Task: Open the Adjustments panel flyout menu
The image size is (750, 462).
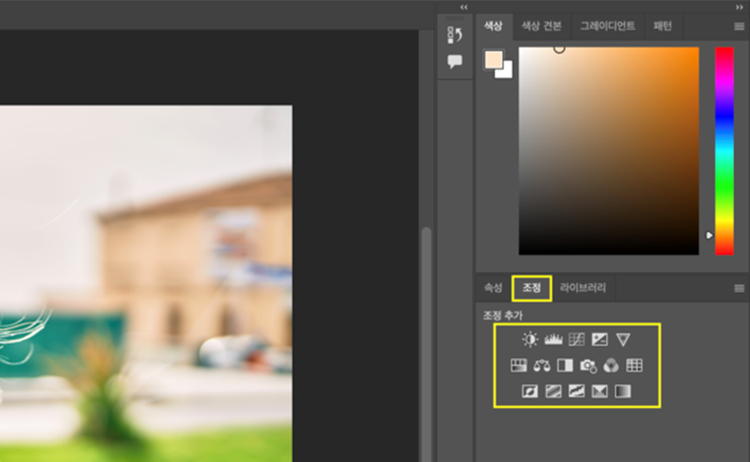Action: [739, 288]
